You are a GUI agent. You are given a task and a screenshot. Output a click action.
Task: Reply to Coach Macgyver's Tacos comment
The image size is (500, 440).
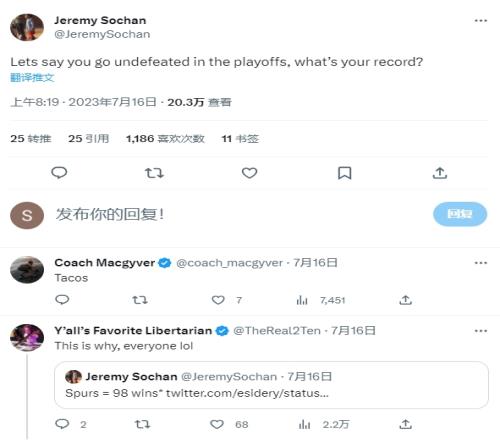pyautogui.click(x=62, y=300)
